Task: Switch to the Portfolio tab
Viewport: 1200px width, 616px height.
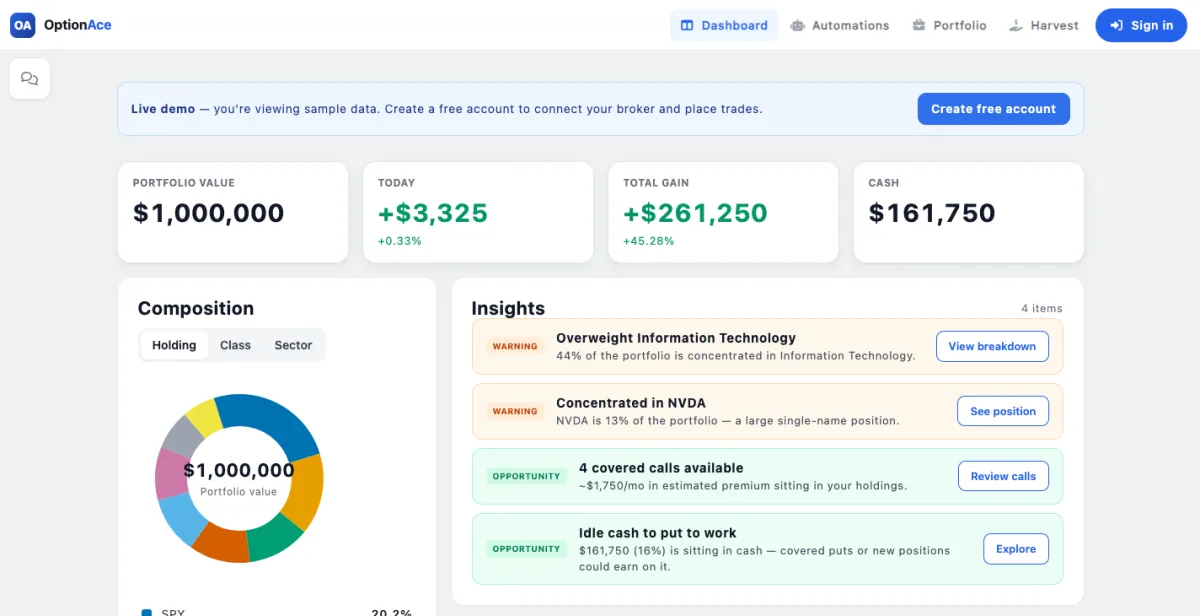Action: click(949, 25)
